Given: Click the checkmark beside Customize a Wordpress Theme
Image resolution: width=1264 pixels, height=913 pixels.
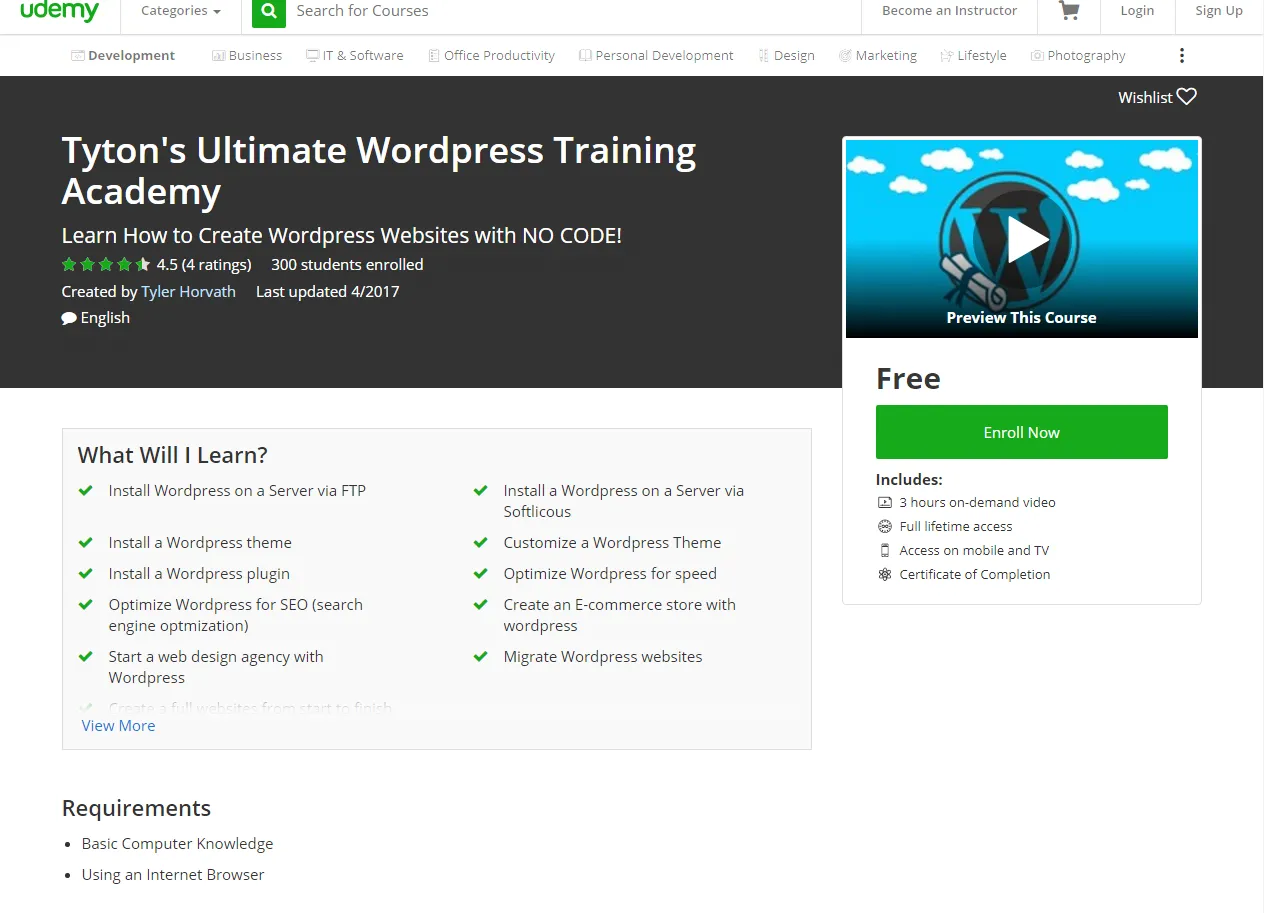Looking at the screenshot, I should click(x=481, y=543).
